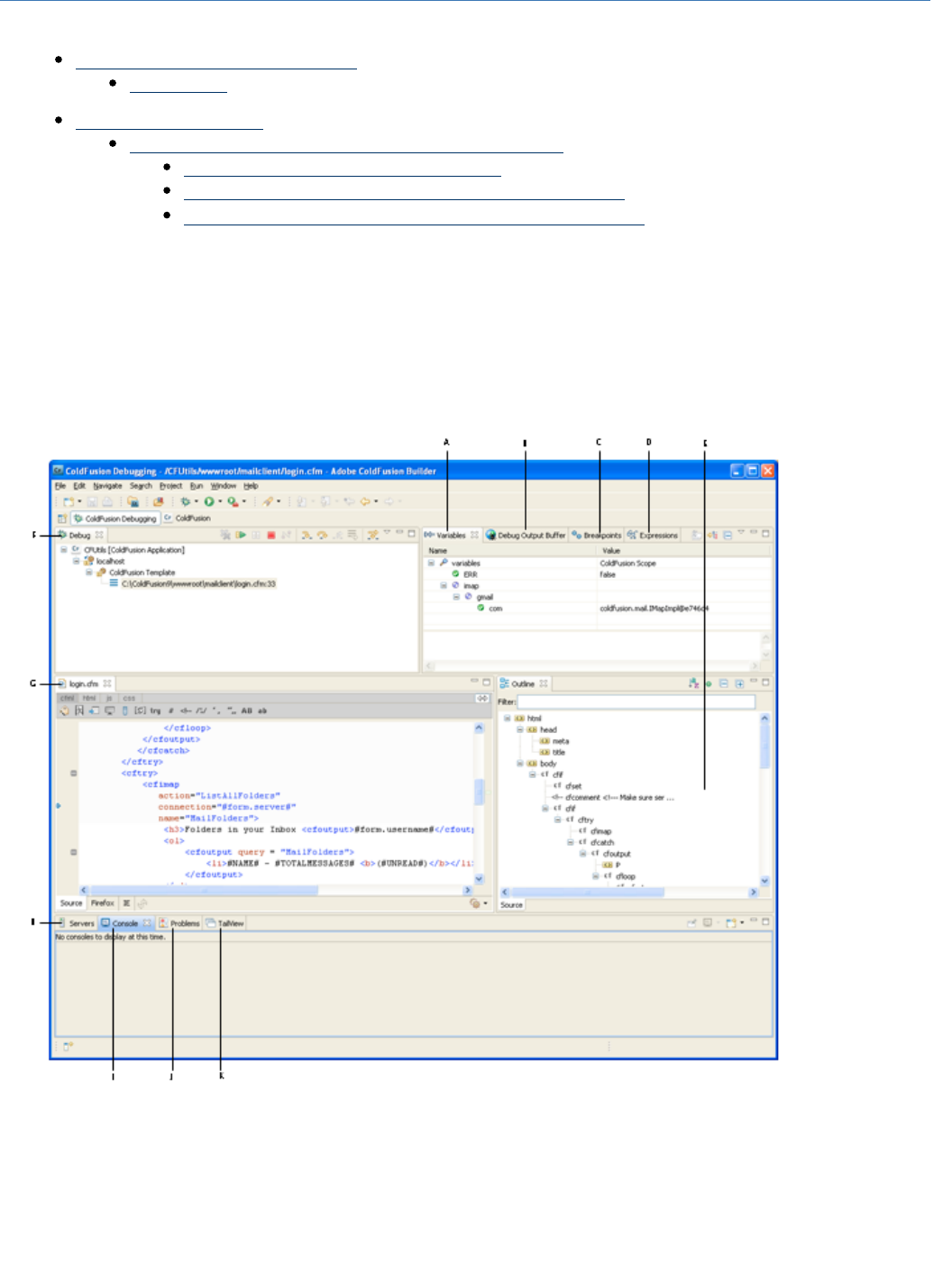Image resolution: width=952 pixels, height=1265 pixels.
Task: Click the status bar icon at bottom-left
Action: click(x=68, y=1047)
